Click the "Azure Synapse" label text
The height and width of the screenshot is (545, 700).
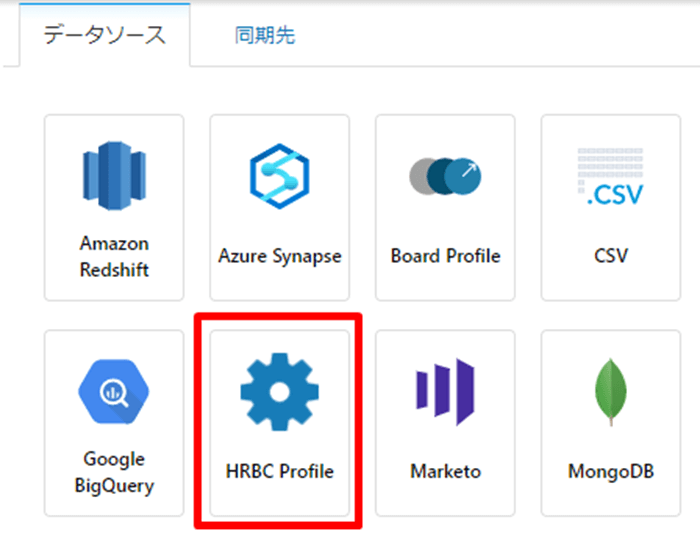[x=279, y=257]
